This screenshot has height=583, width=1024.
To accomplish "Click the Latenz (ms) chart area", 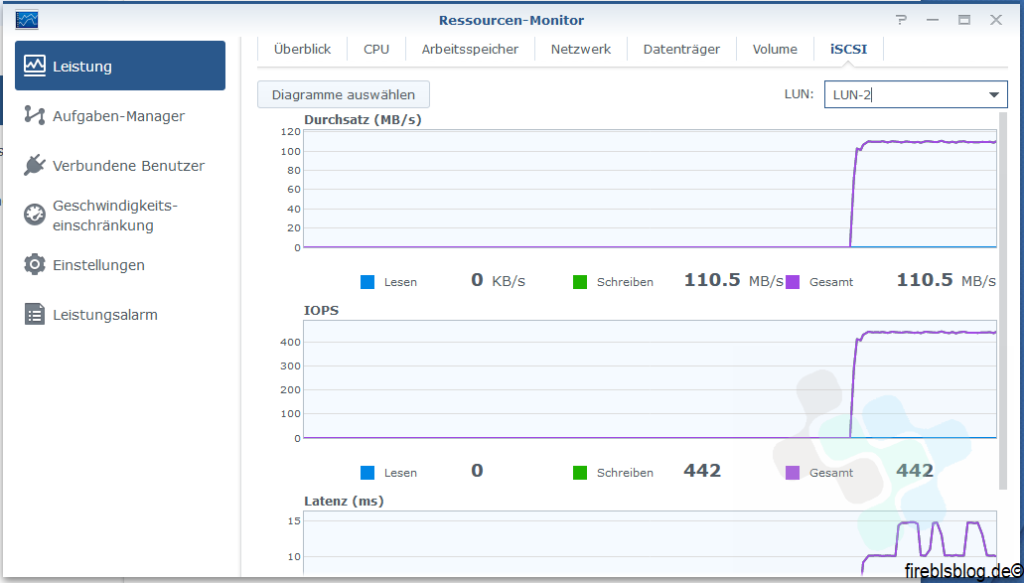I will 650,543.
